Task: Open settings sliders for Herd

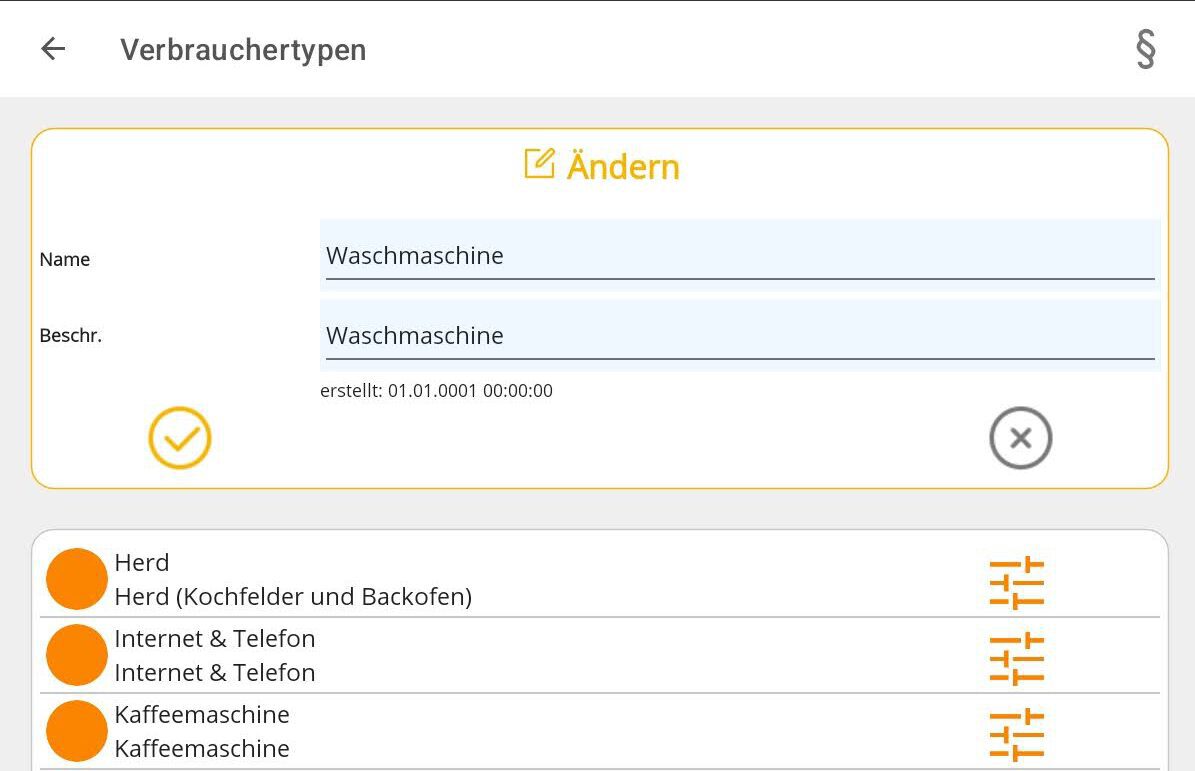Action: pos(1016,582)
